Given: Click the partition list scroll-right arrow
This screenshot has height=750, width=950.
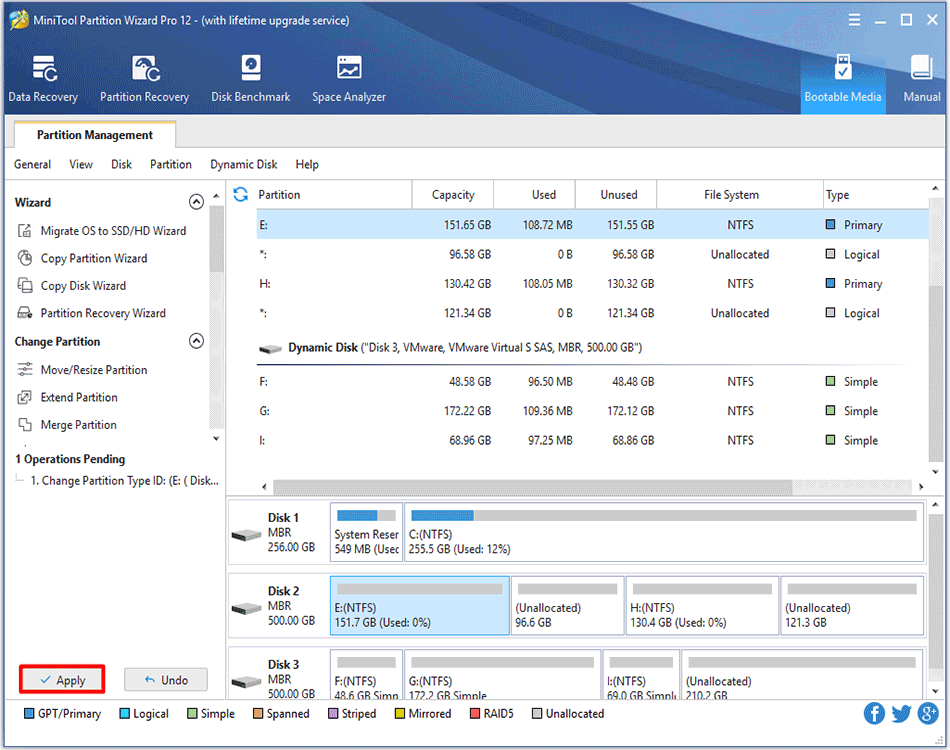Looking at the screenshot, I should click(921, 486).
